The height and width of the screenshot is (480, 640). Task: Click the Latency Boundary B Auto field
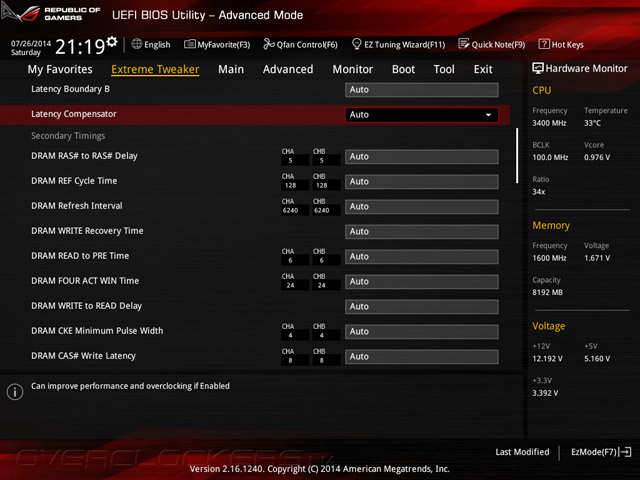[422, 90]
